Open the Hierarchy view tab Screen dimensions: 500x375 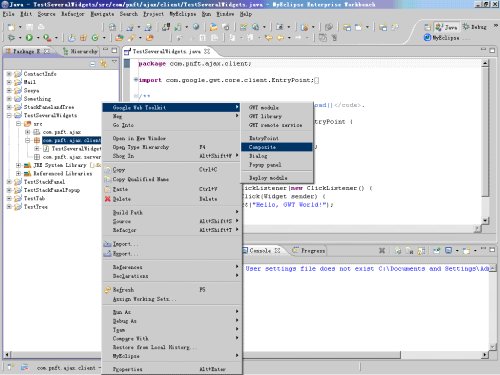pyautogui.click(x=81, y=51)
